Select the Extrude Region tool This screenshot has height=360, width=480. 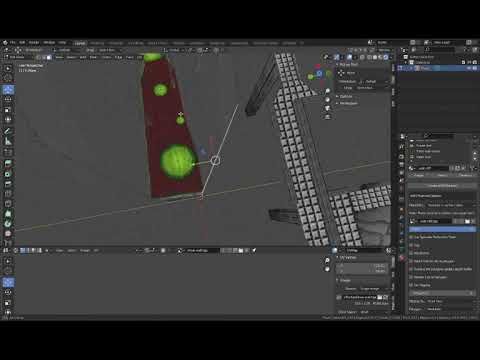click(8, 163)
